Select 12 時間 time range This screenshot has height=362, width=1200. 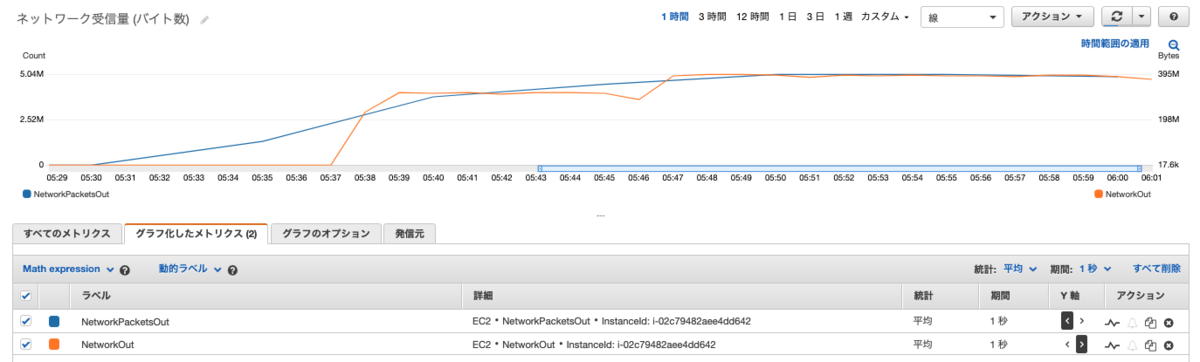(x=753, y=17)
